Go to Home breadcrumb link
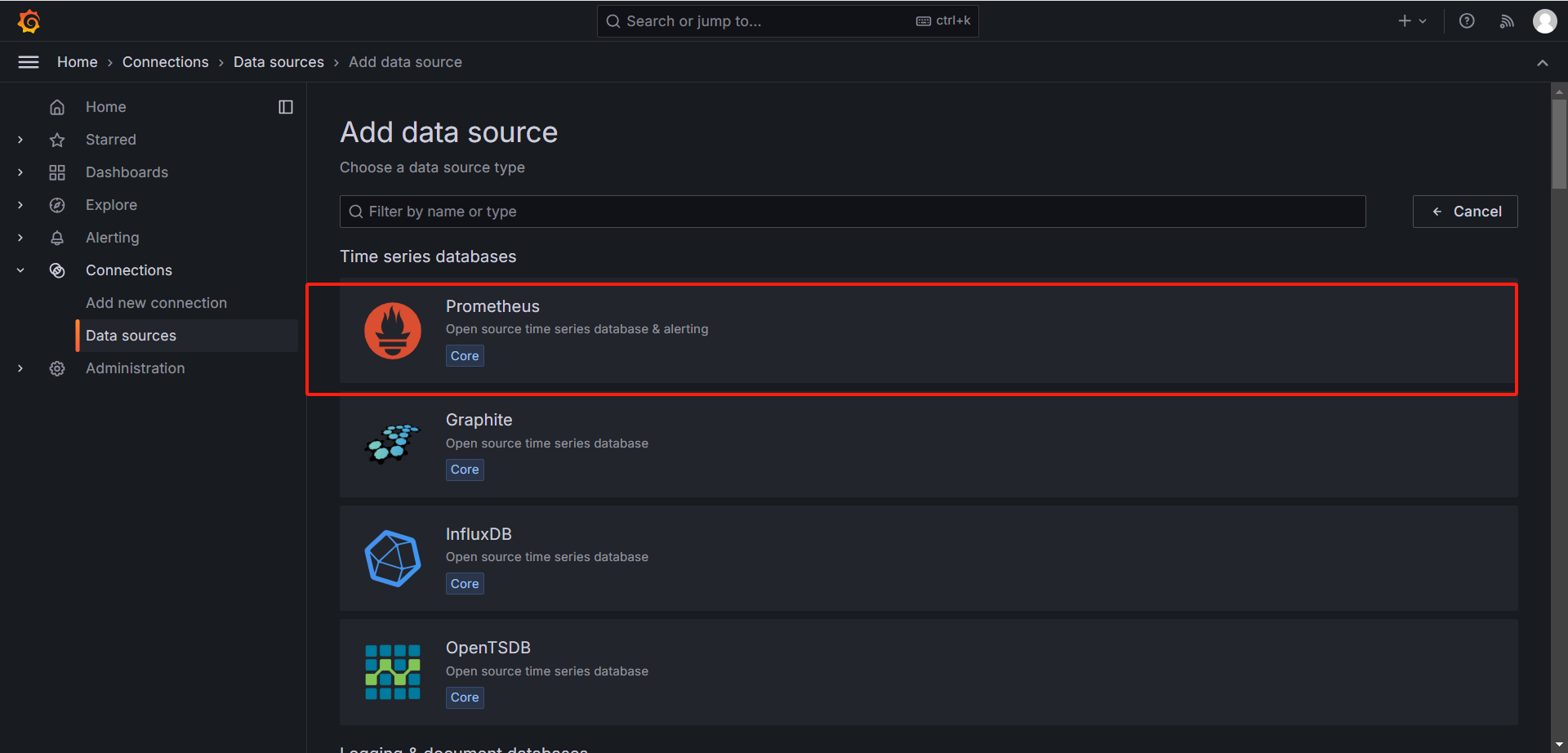This screenshot has height=753, width=1568. [78, 62]
